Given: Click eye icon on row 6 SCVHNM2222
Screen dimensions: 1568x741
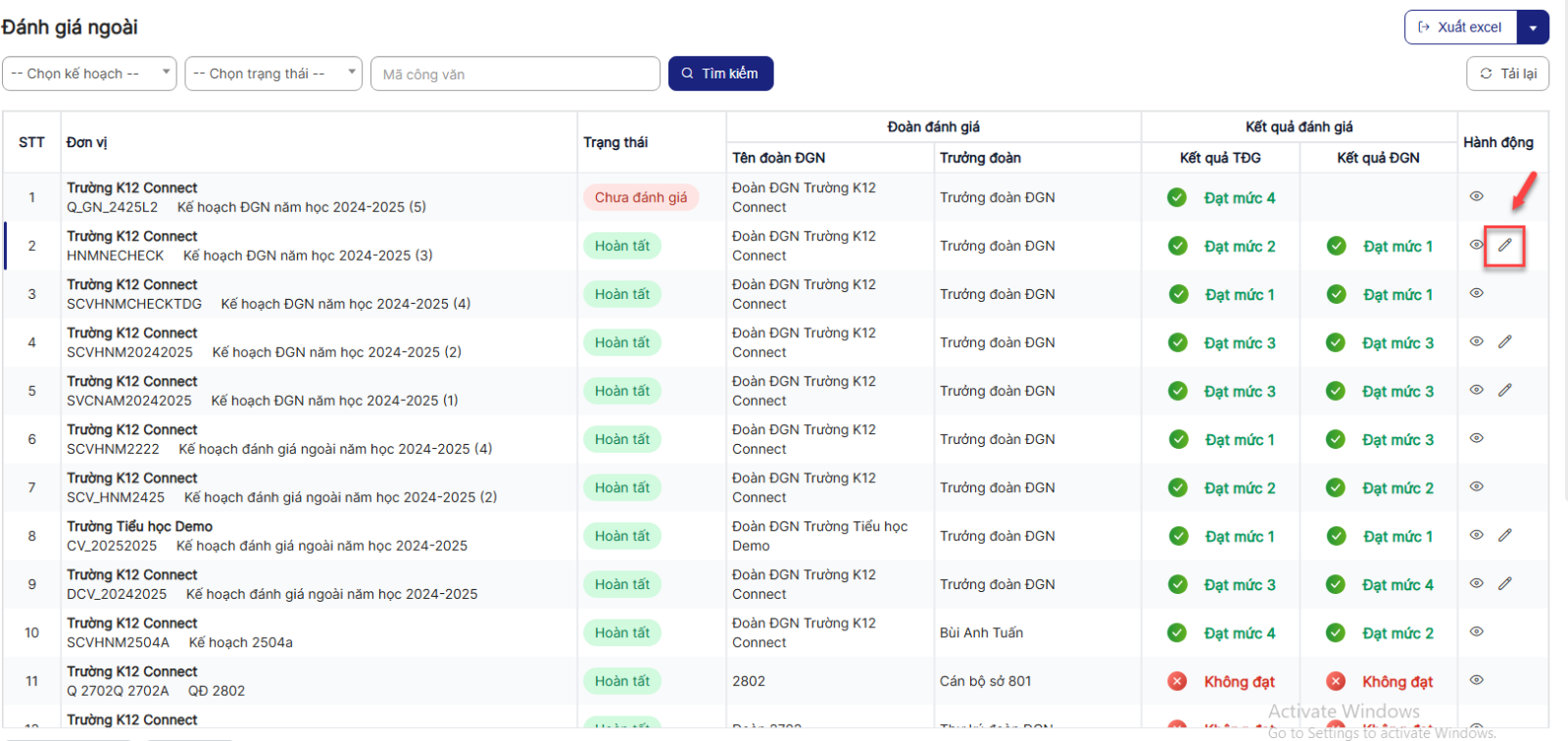Looking at the screenshot, I should point(1476,438).
